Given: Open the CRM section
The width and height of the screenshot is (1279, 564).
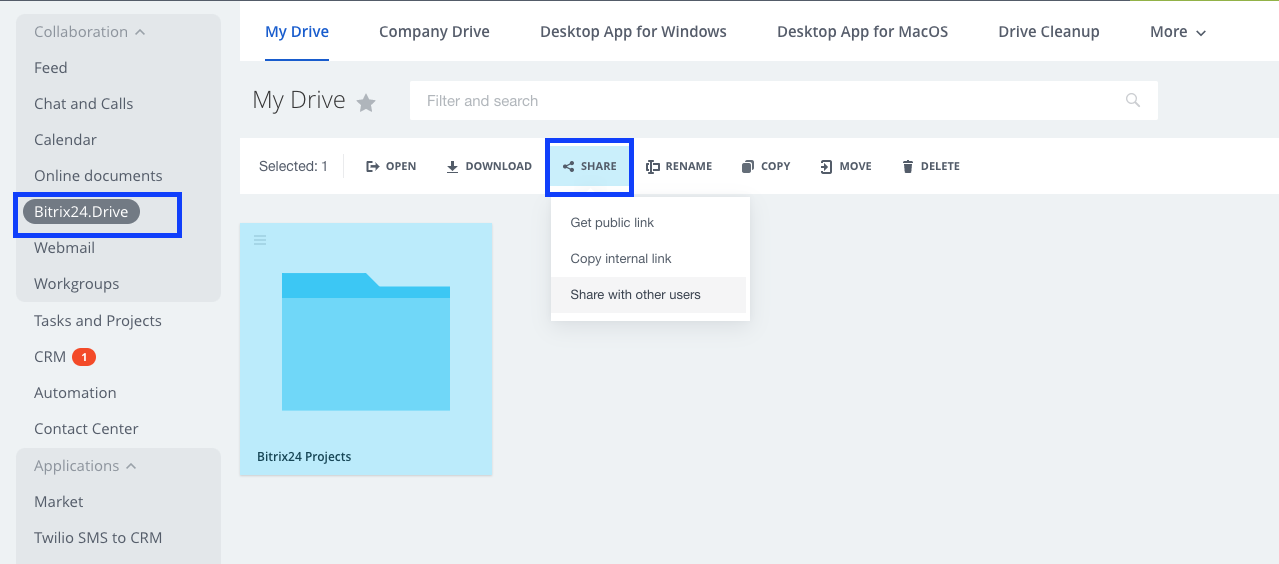Looking at the screenshot, I should [x=50, y=357].
